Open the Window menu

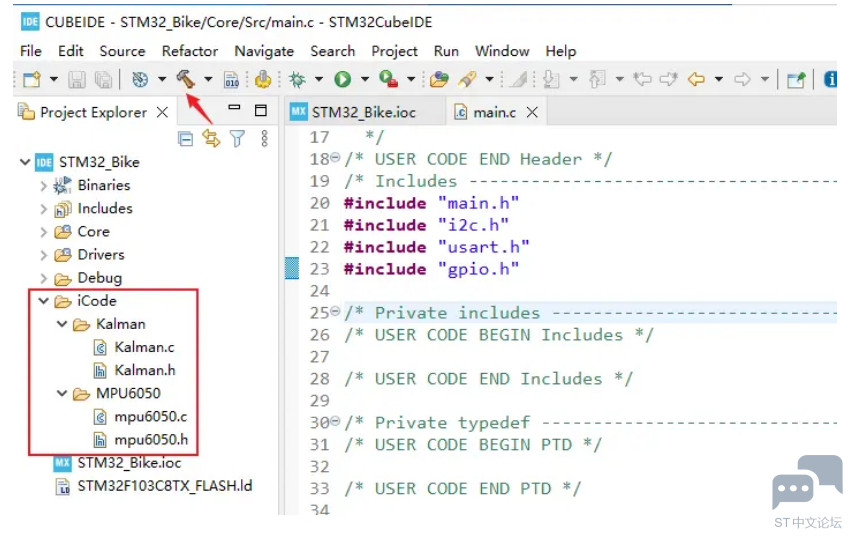point(502,51)
